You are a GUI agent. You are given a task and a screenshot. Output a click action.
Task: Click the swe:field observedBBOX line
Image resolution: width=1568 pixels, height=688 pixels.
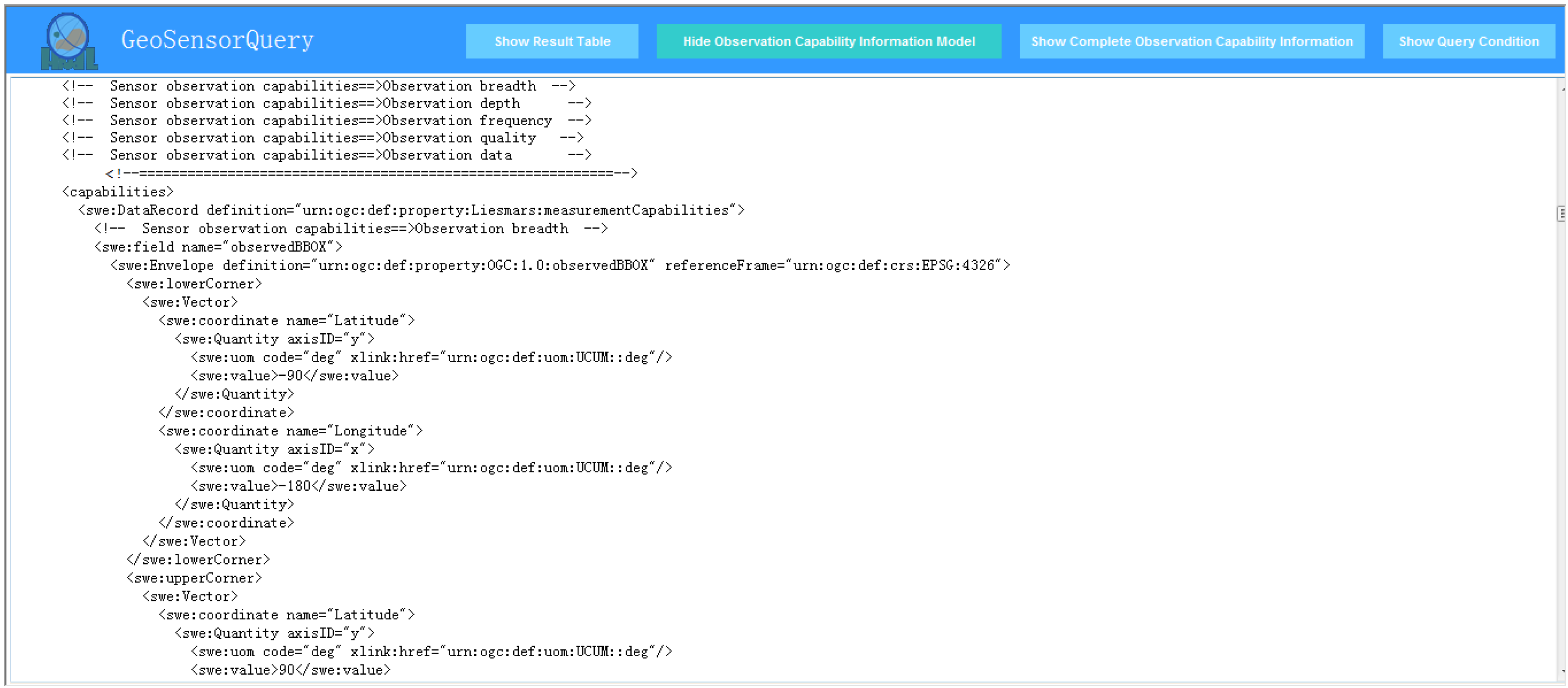click(218, 247)
